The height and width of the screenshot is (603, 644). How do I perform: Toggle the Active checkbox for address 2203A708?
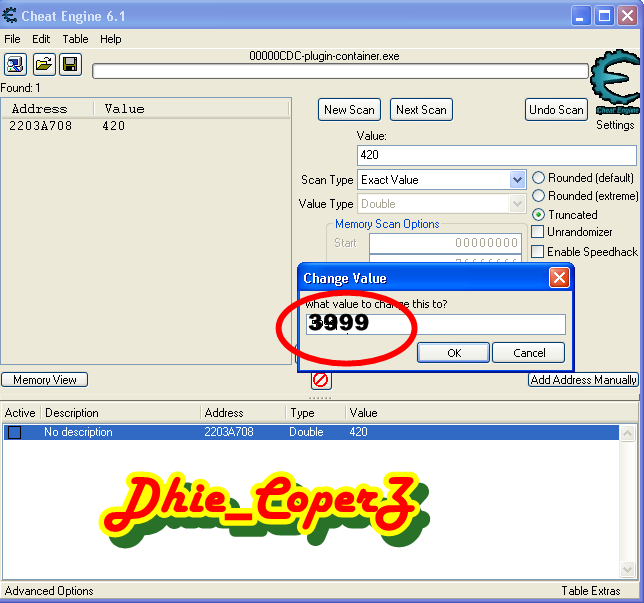click(15, 432)
